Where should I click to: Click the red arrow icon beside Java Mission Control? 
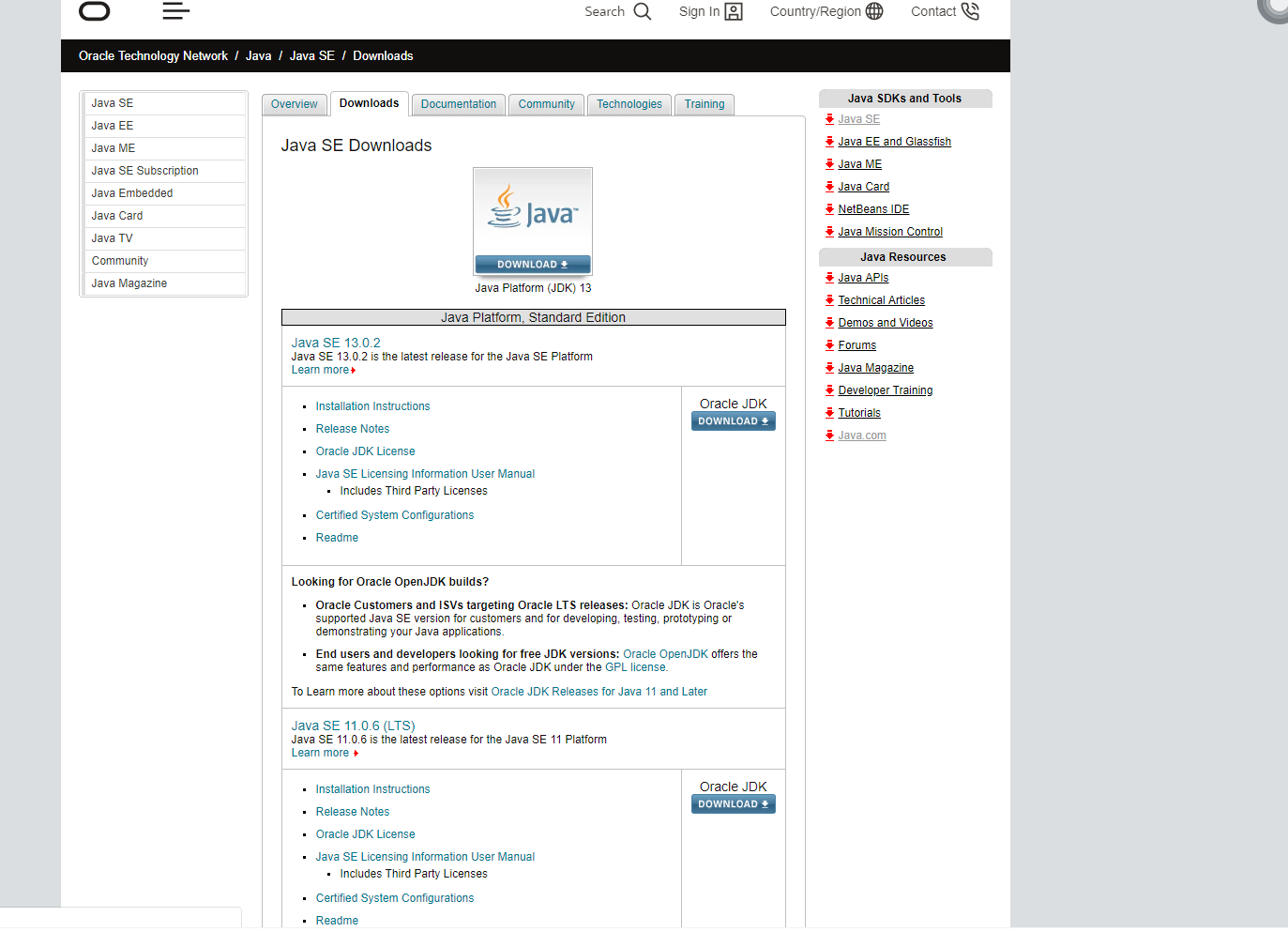pyautogui.click(x=829, y=232)
